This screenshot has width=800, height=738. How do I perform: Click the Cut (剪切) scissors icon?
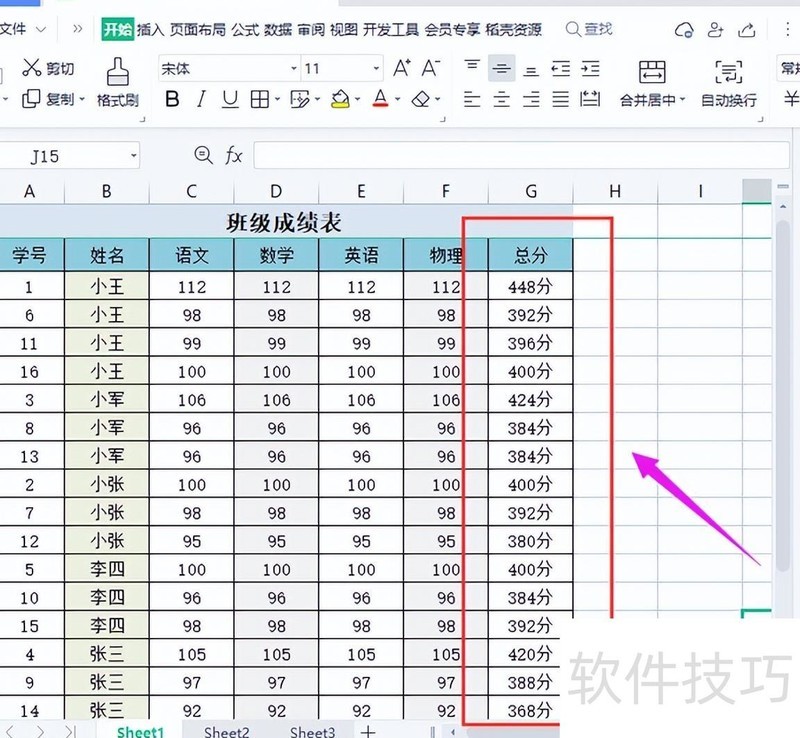pyautogui.click(x=33, y=69)
